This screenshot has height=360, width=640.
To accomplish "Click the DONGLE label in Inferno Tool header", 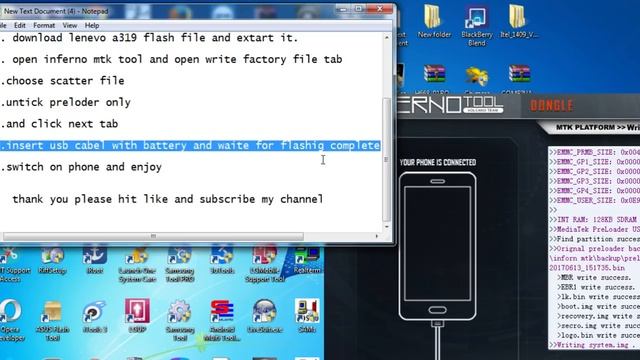I will (x=551, y=106).
